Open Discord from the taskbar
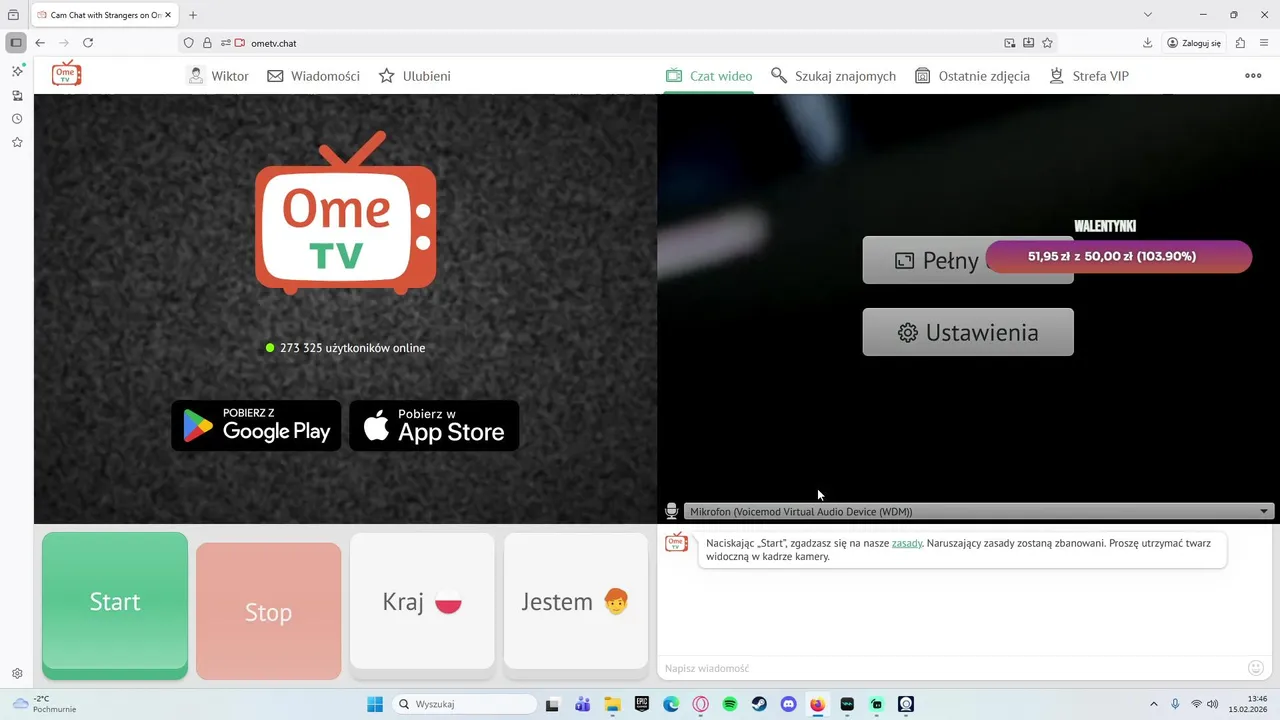1280x720 pixels. 788,704
